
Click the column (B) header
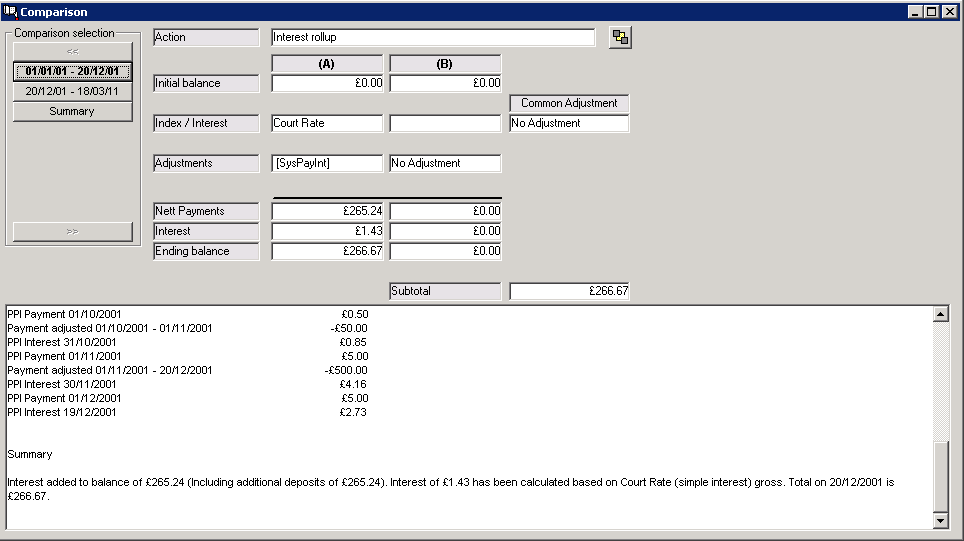pos(444,64)
